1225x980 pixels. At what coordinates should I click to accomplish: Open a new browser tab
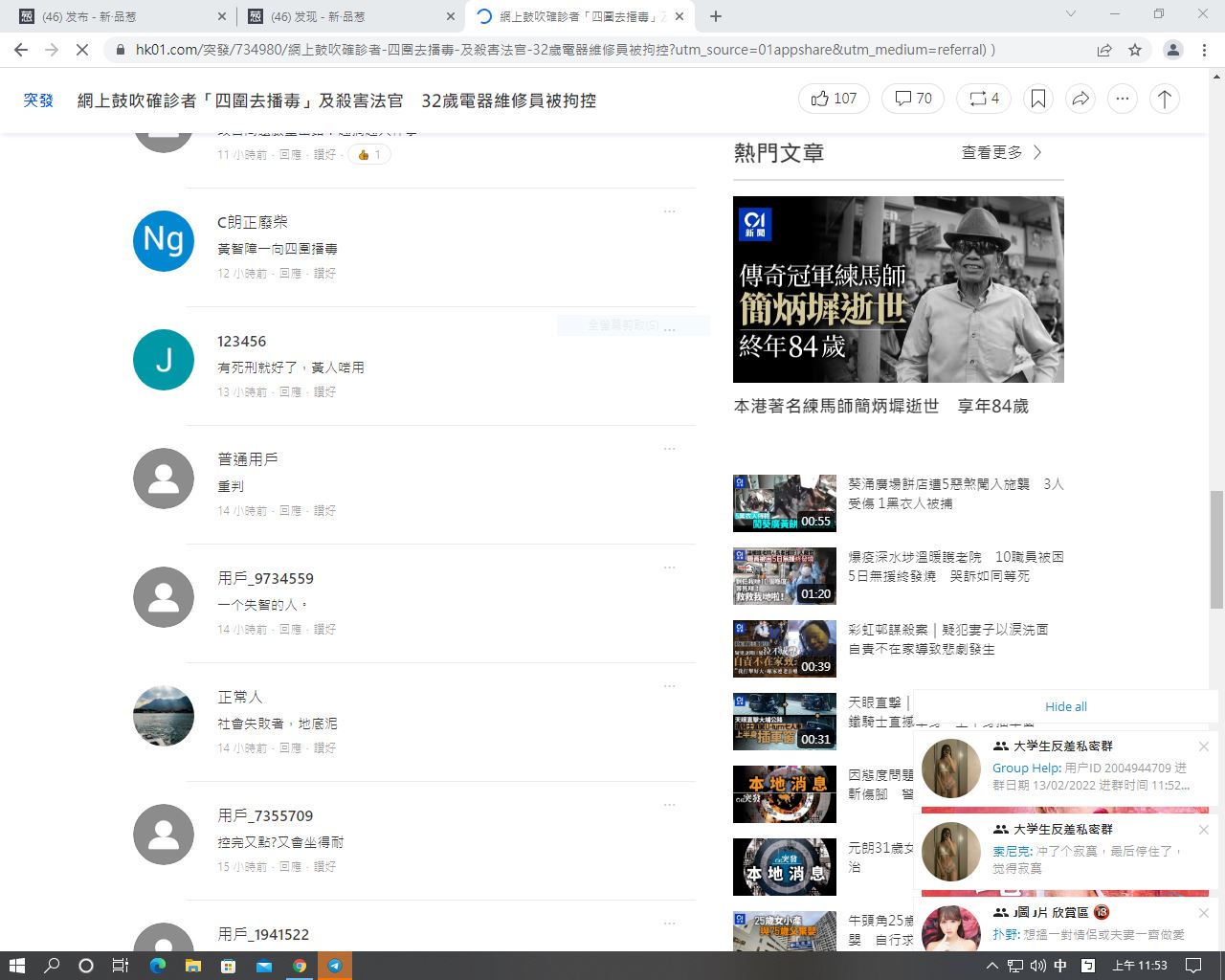(716, 16)
